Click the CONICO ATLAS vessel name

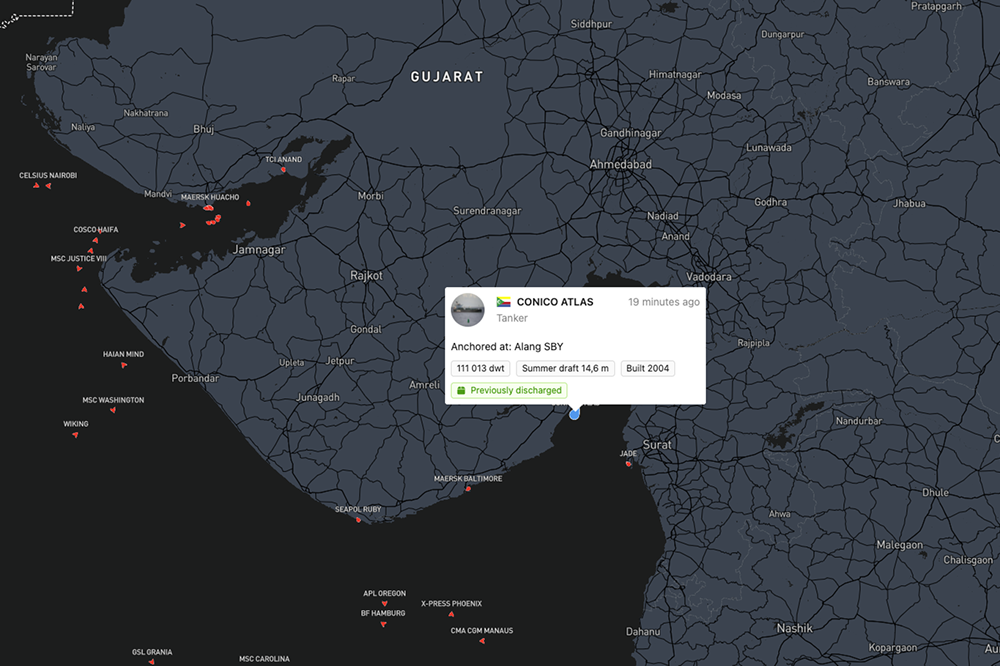pos(554,302)
